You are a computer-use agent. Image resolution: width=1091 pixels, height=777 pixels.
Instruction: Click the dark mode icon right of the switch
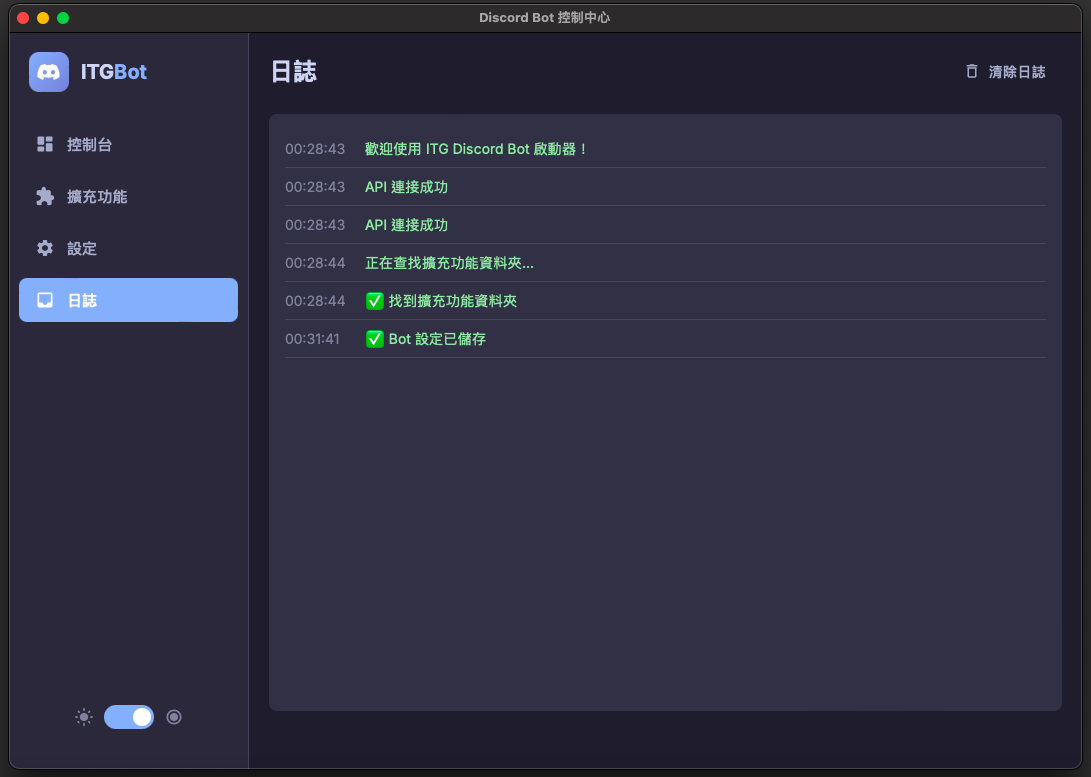[174, 717]
